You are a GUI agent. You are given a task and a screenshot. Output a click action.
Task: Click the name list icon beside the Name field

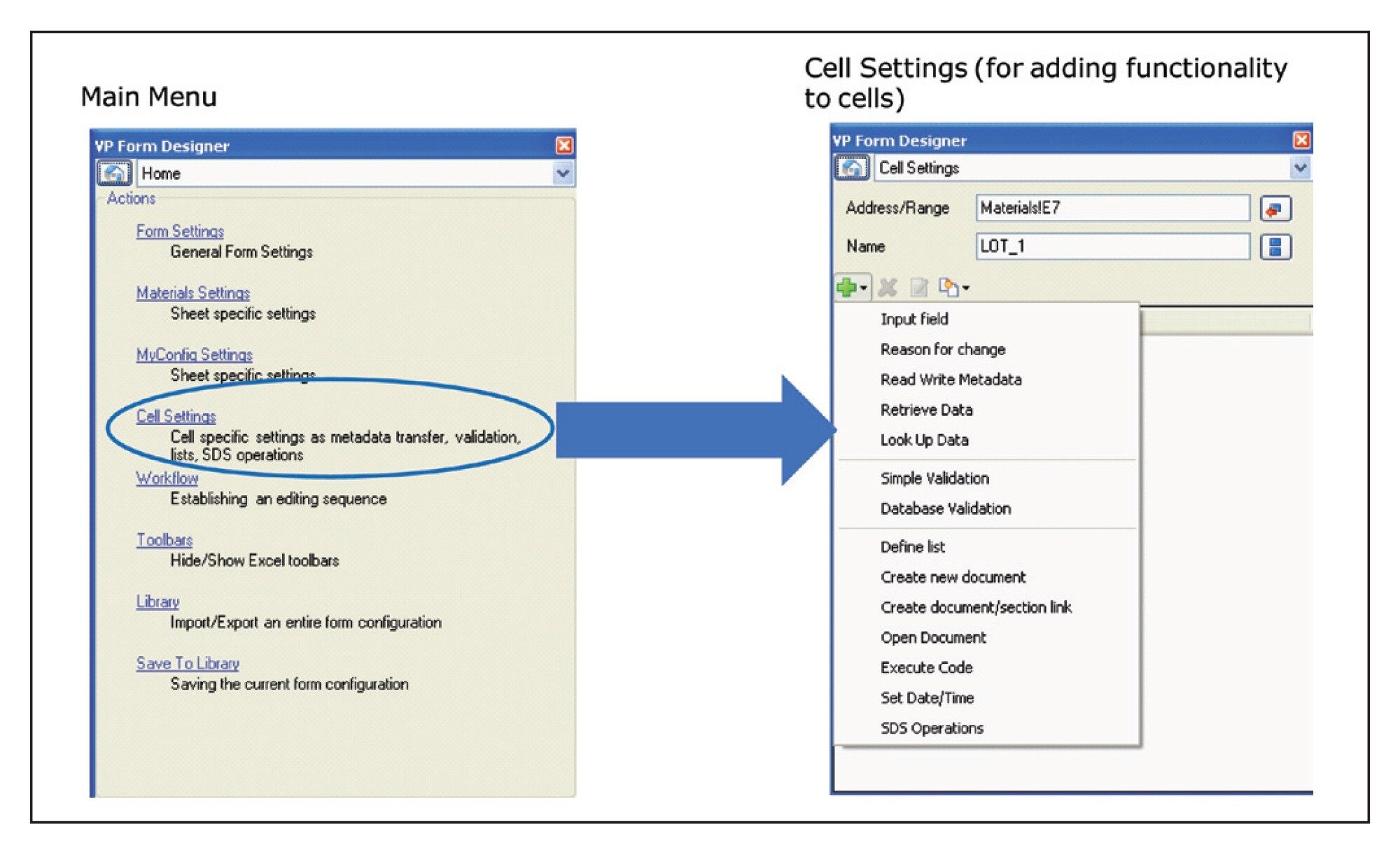pyautogui.click(x=1275, y=247)
